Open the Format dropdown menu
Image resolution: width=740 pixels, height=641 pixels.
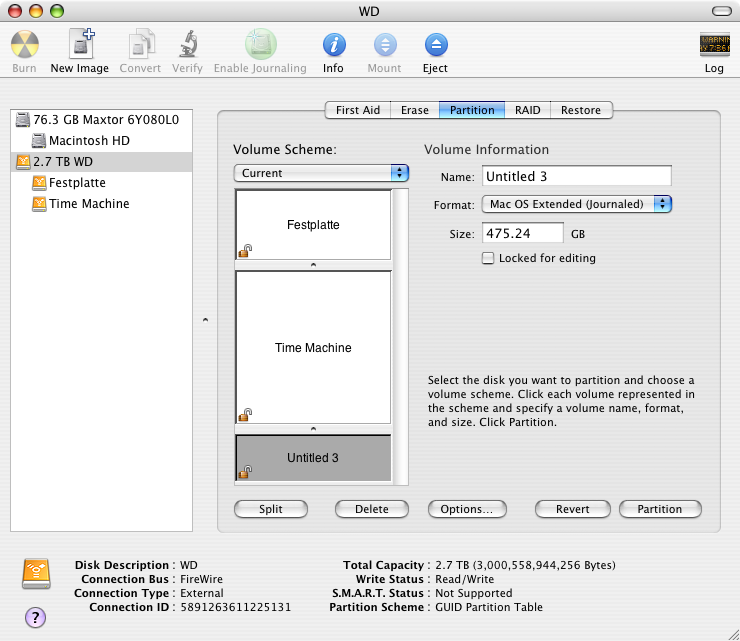(x=577, y=204)
